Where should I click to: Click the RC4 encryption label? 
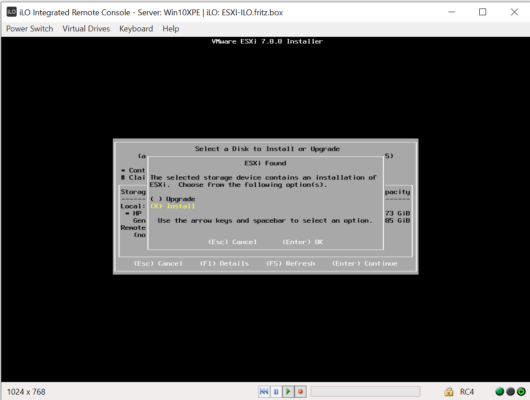467,392
